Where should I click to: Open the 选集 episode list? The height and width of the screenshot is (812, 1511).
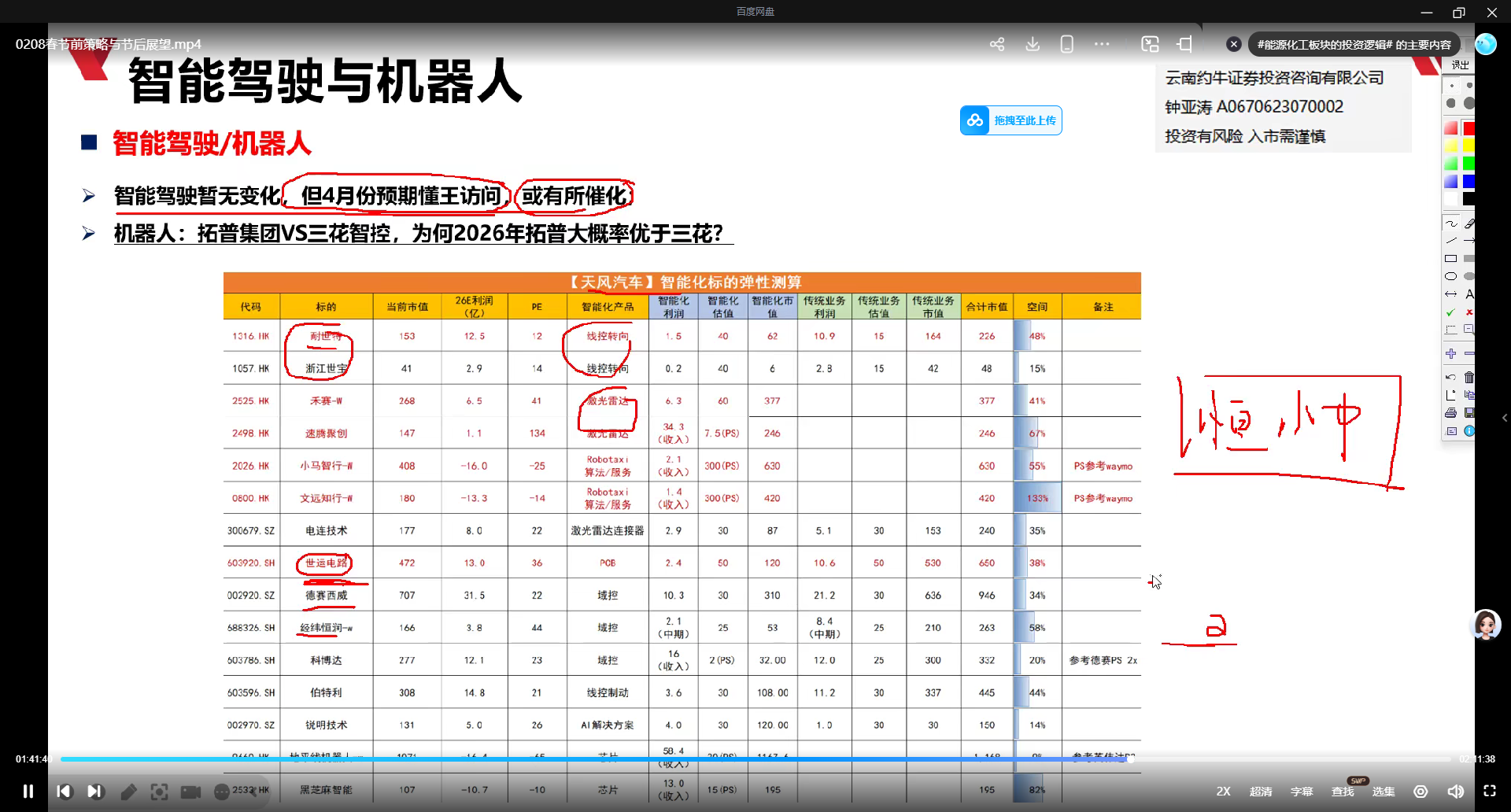1384,792
